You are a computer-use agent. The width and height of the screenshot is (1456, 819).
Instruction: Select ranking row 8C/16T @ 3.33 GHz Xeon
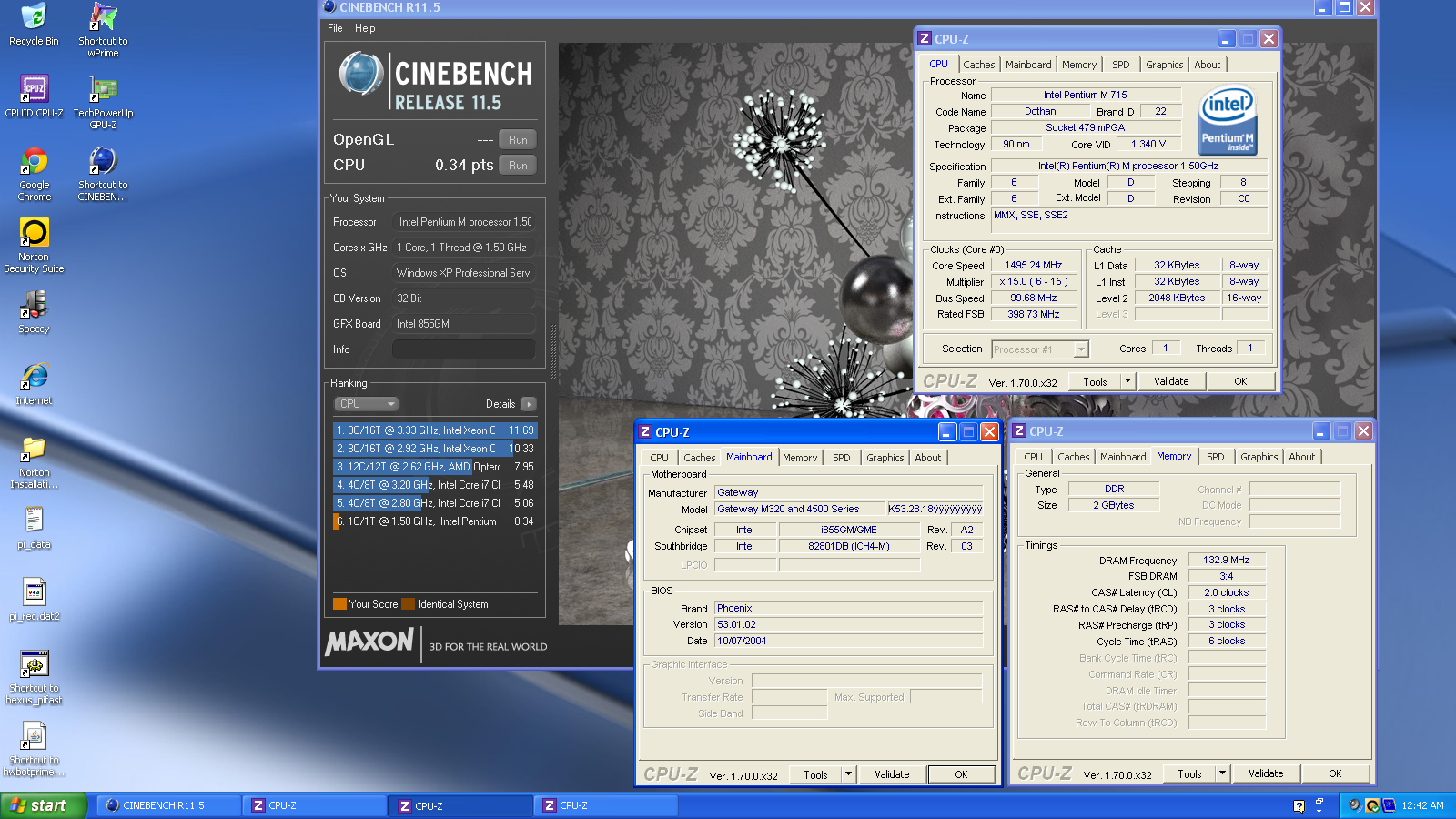[x=435, y=430]
